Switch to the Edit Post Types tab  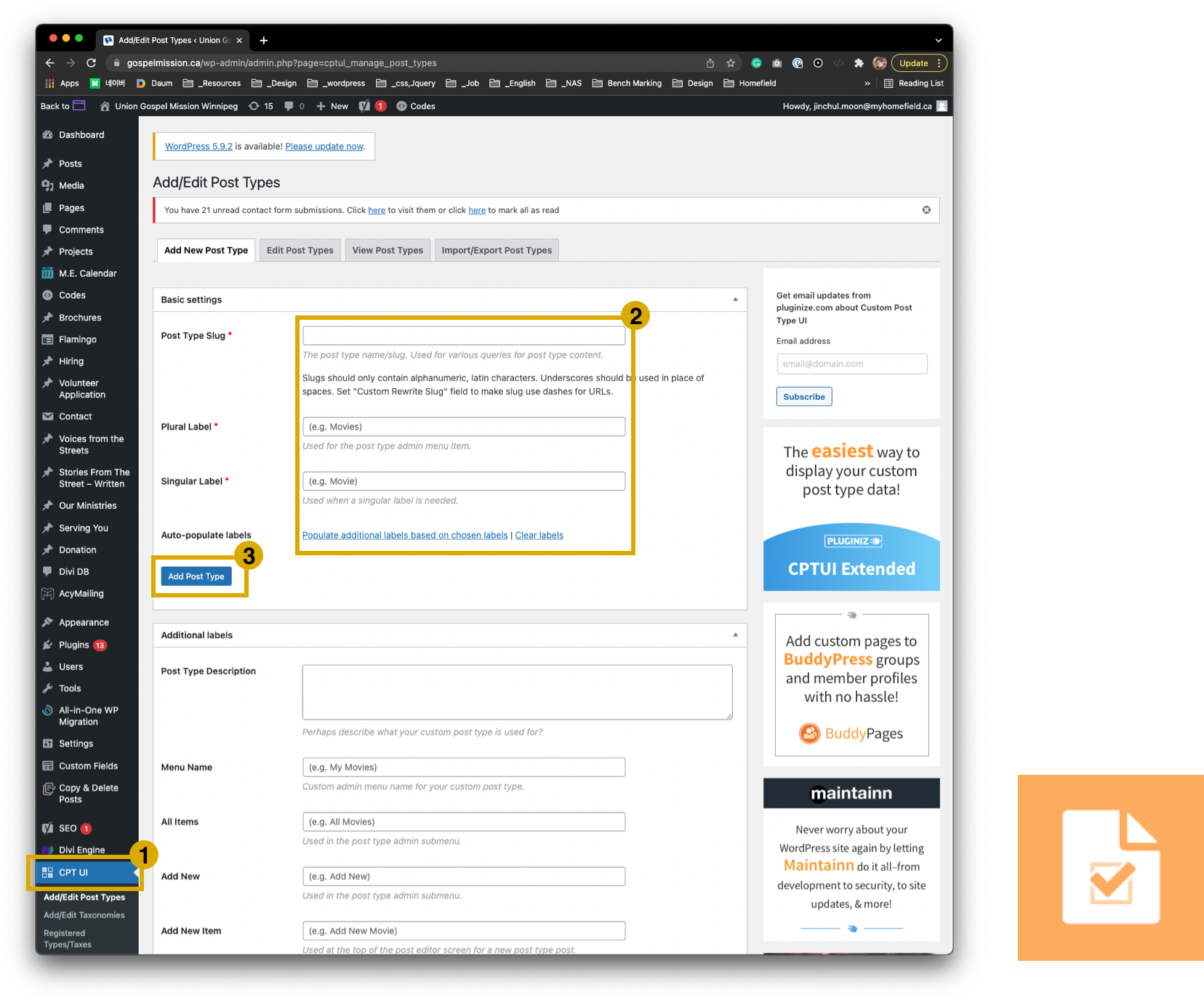pyautogui.click(x=300, y=250)
